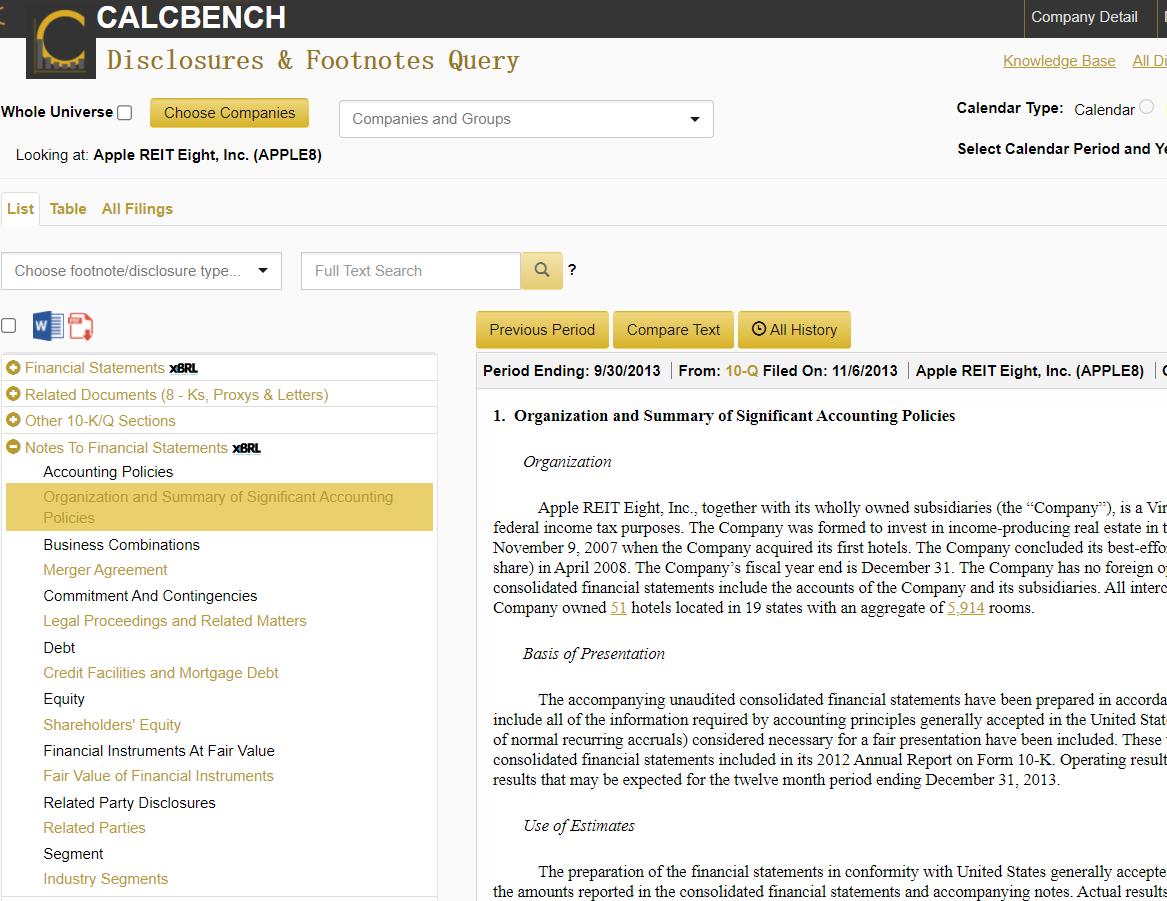Screen dimensions: 1167x901
Task: Open Companies and Groups dropdown
Action: 526,119
